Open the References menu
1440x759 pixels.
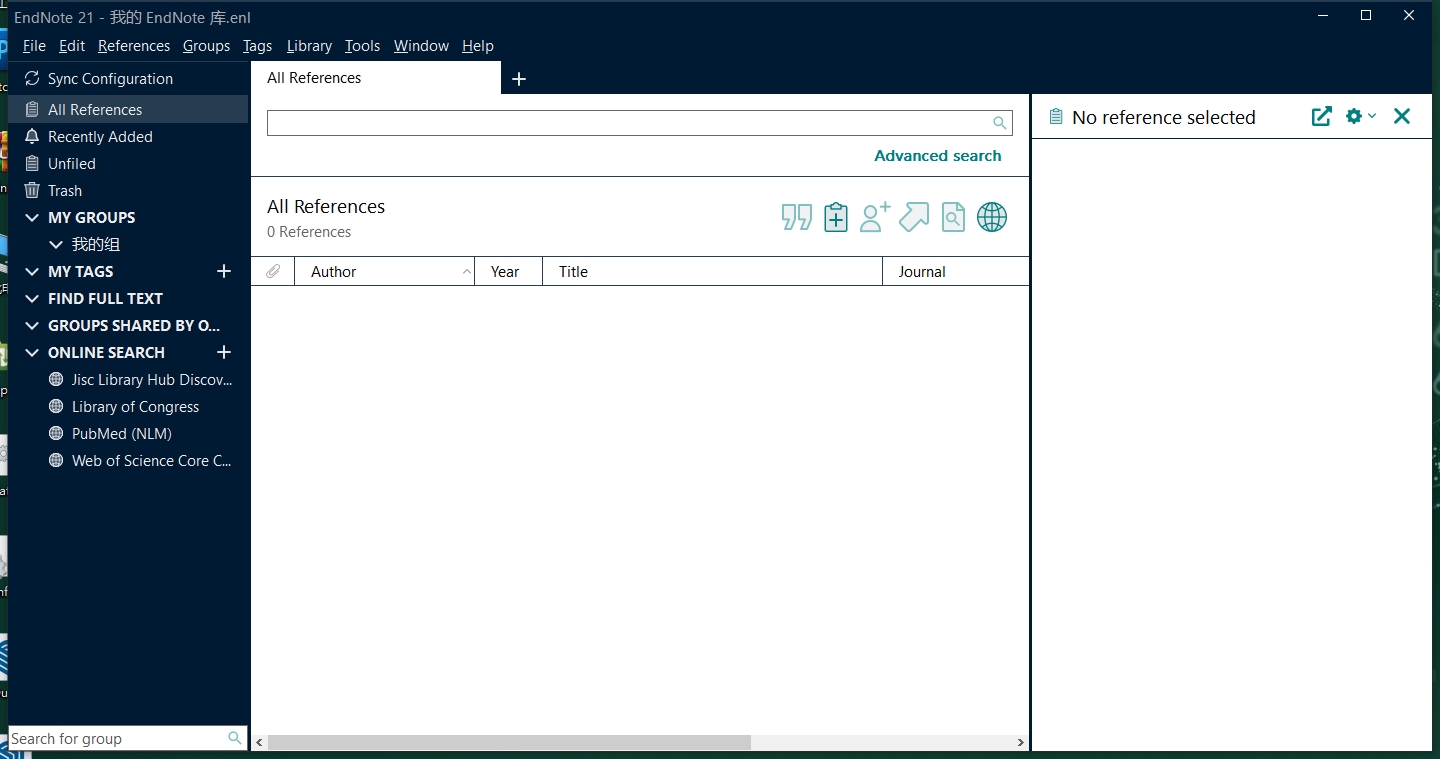pos(134,46)
